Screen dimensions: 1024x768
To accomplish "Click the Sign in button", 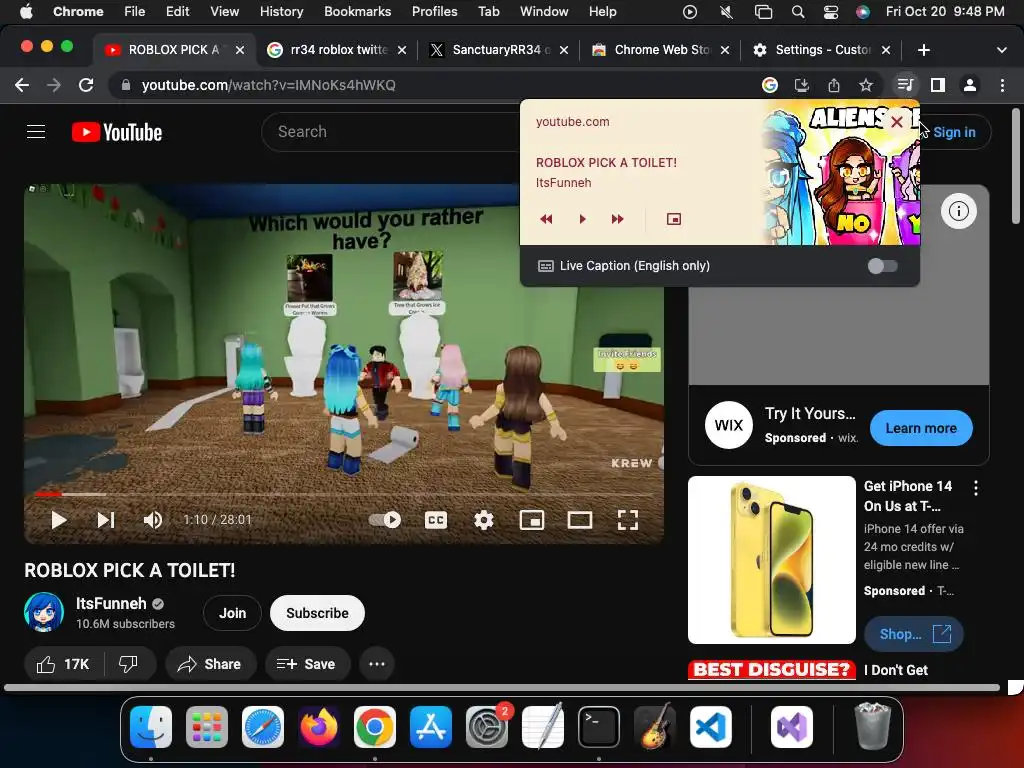I will tap(953, 132).
